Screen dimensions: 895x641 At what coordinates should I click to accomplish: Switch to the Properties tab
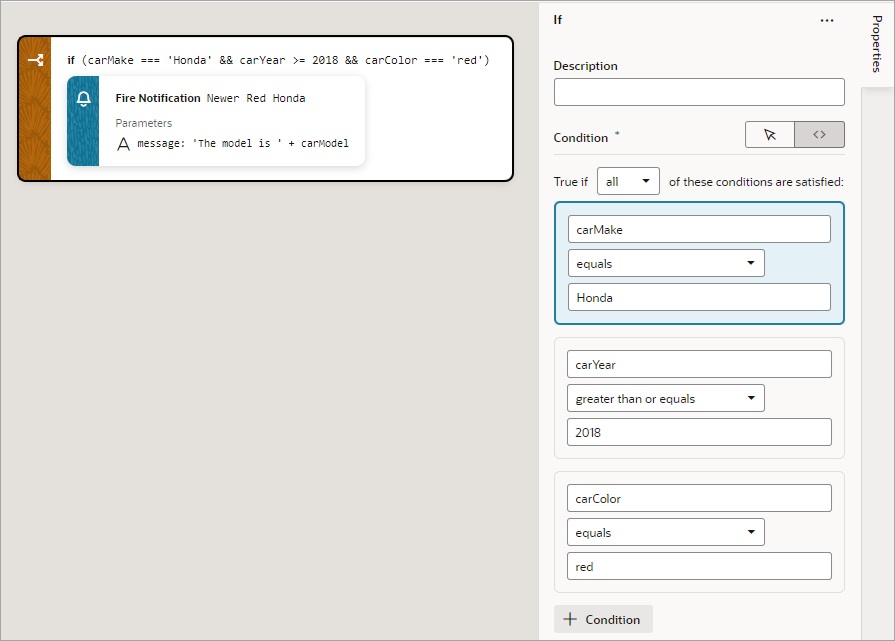click(877, 45)
